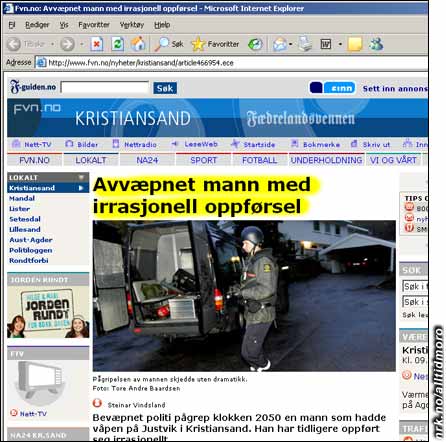Image resolution: width=446 pixels, height=442 pixels.
Task: Open the Søk magnifier toolbar button
Action: pyautogui.click(x=169, y=44)
